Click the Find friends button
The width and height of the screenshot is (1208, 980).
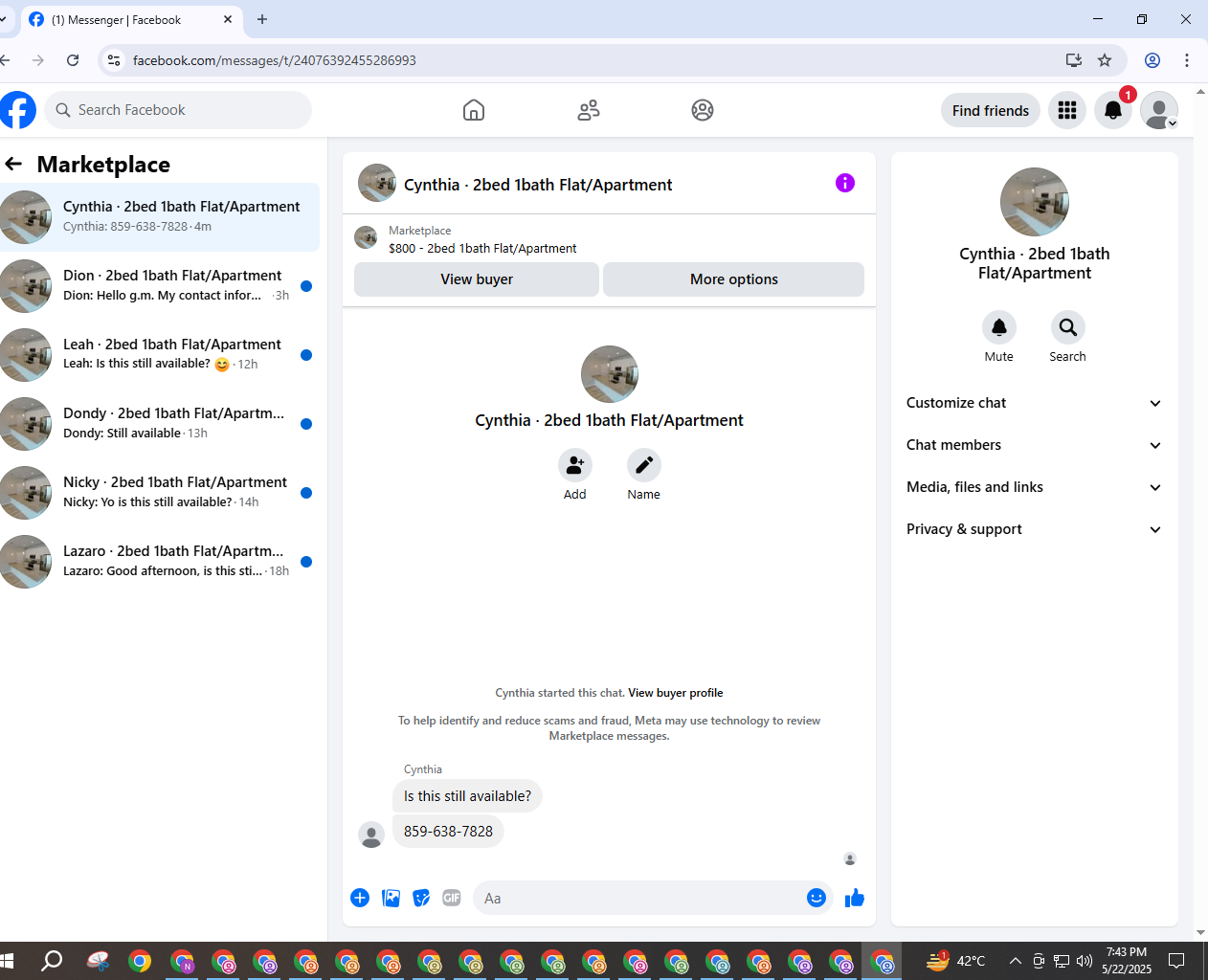(x=991, y=110)
